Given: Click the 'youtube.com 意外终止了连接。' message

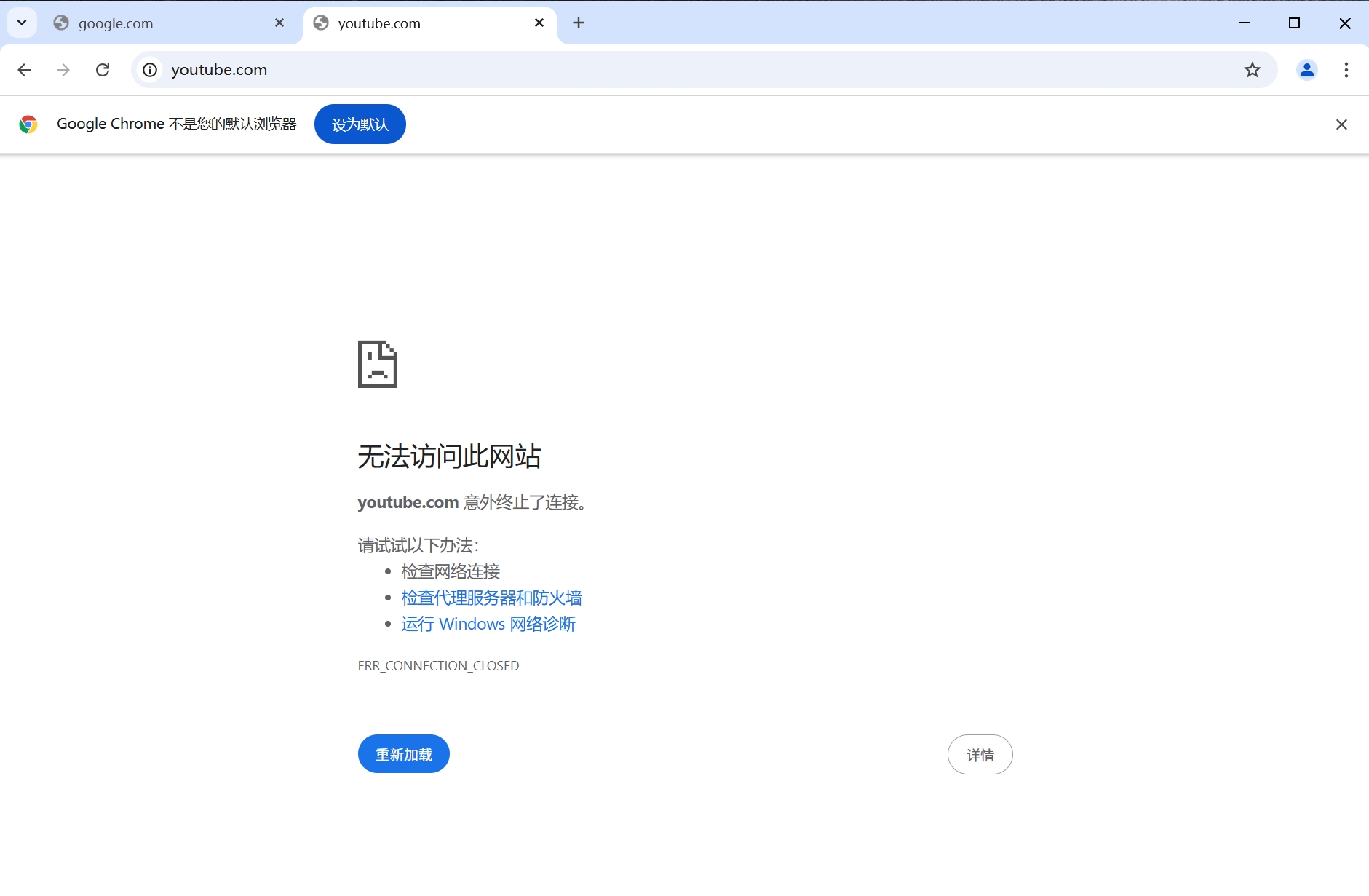Looking at the screenshot, I should click(x=472, y=502).
